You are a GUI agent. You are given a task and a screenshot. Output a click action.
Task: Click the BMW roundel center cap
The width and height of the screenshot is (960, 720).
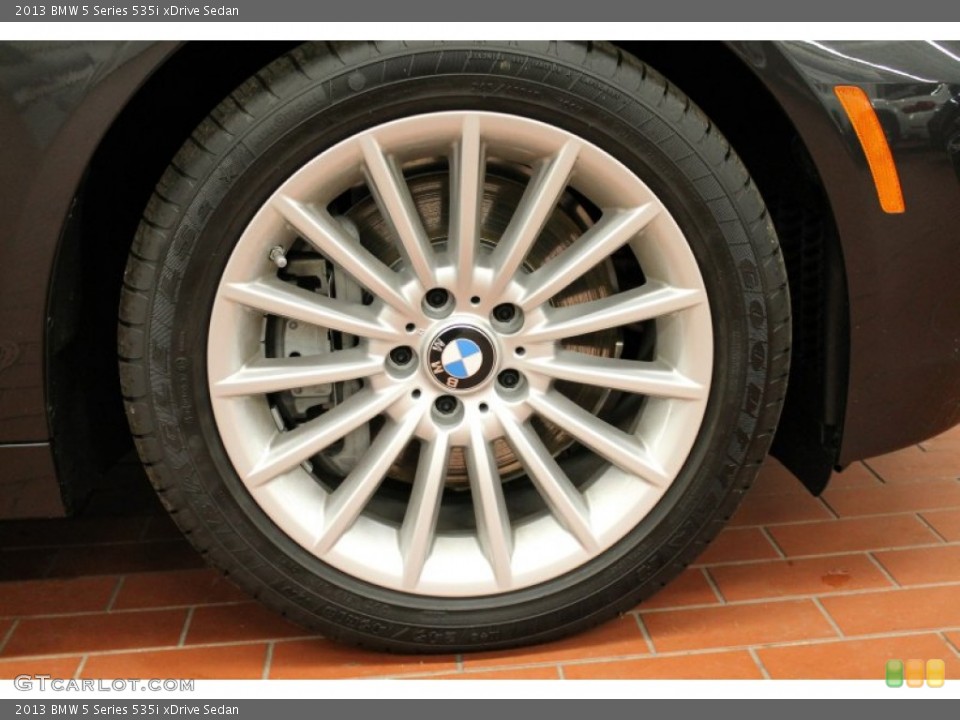(x=460, y=358)
